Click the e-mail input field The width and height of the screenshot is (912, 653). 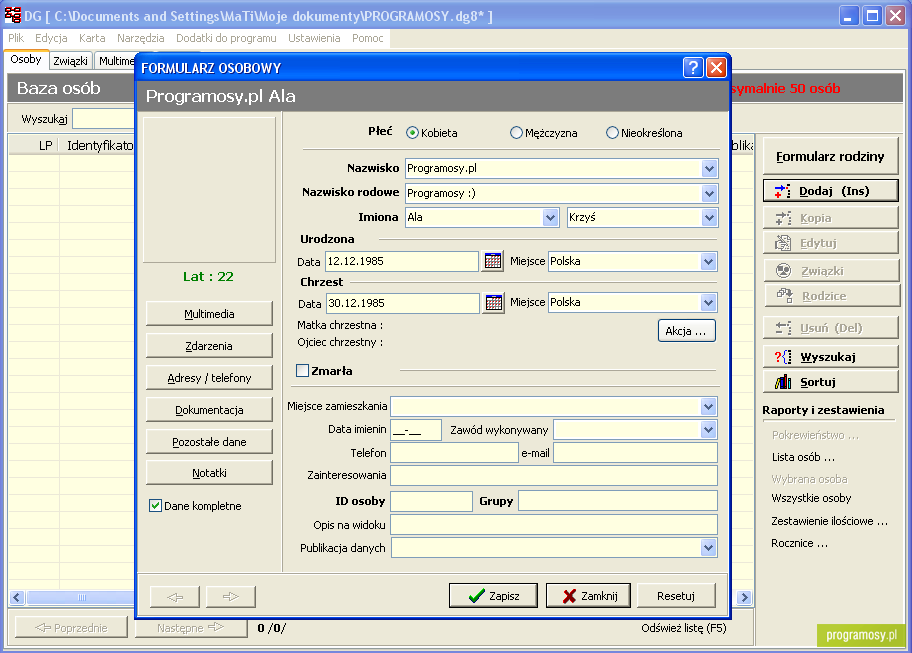635,453
